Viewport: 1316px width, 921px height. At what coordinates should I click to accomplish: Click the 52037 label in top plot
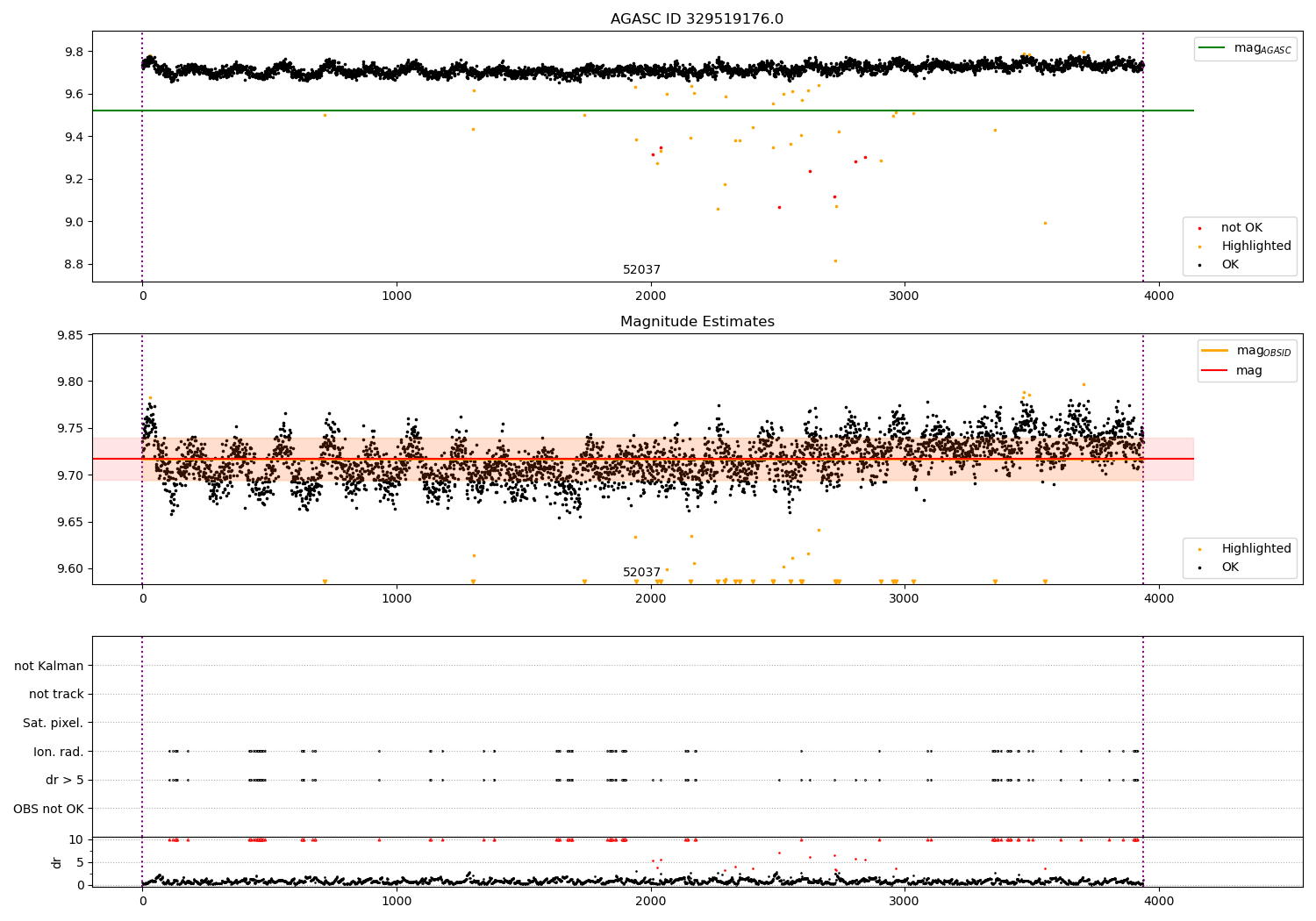click(641, 270)
